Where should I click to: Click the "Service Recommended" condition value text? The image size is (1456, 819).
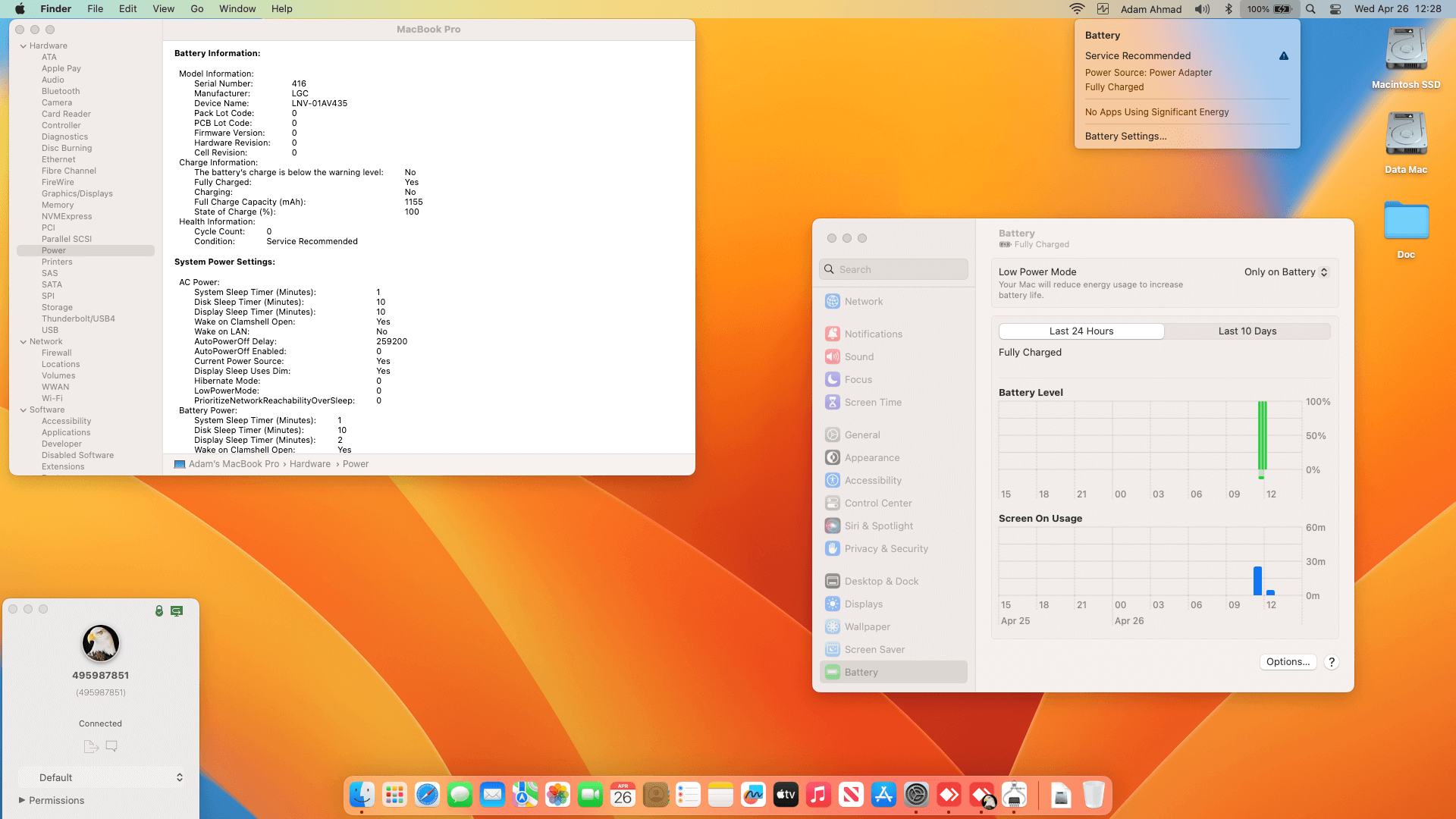[x=312, y=242]
